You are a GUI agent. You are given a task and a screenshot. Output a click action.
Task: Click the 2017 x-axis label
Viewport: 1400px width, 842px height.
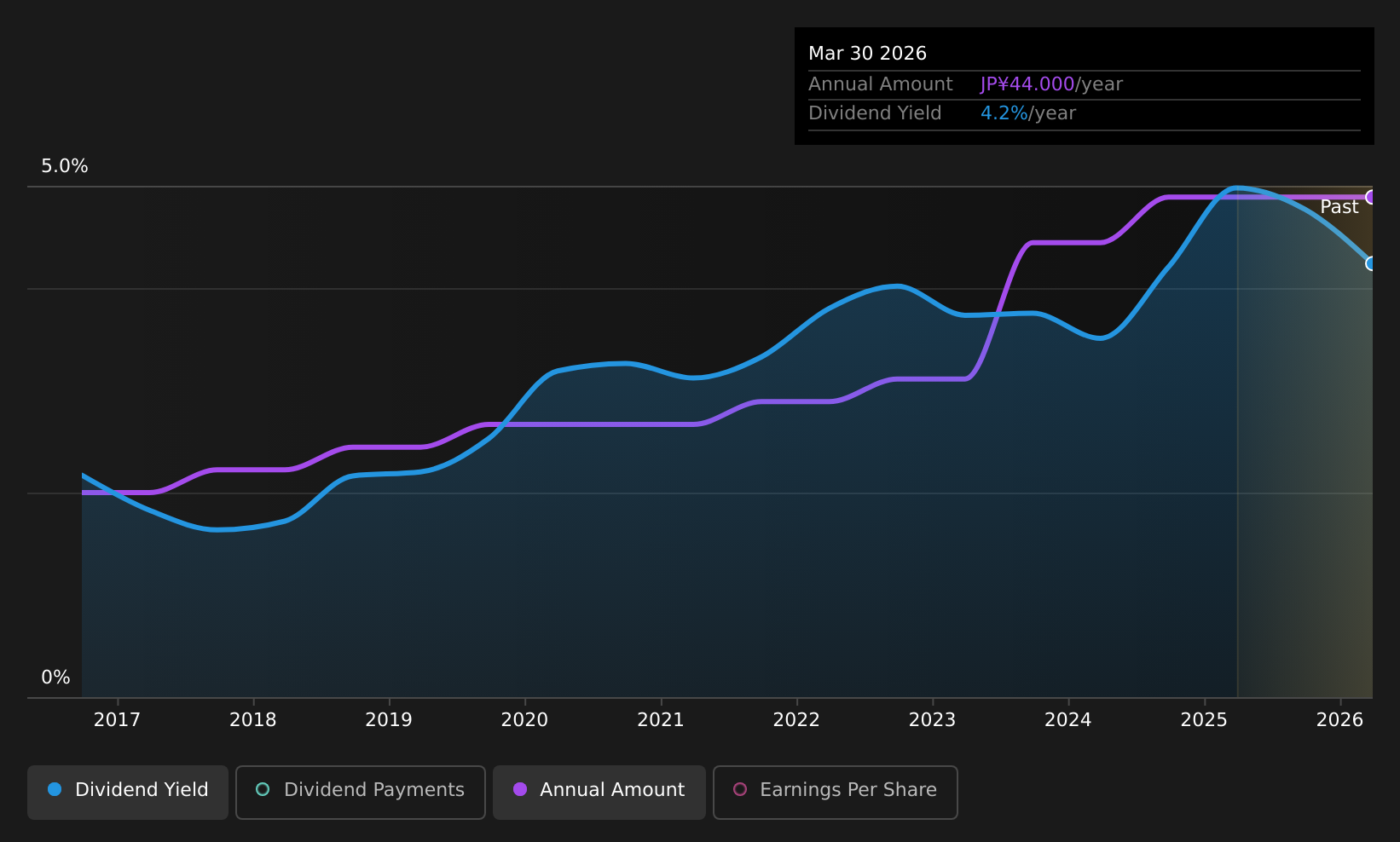tap(117, 720)
